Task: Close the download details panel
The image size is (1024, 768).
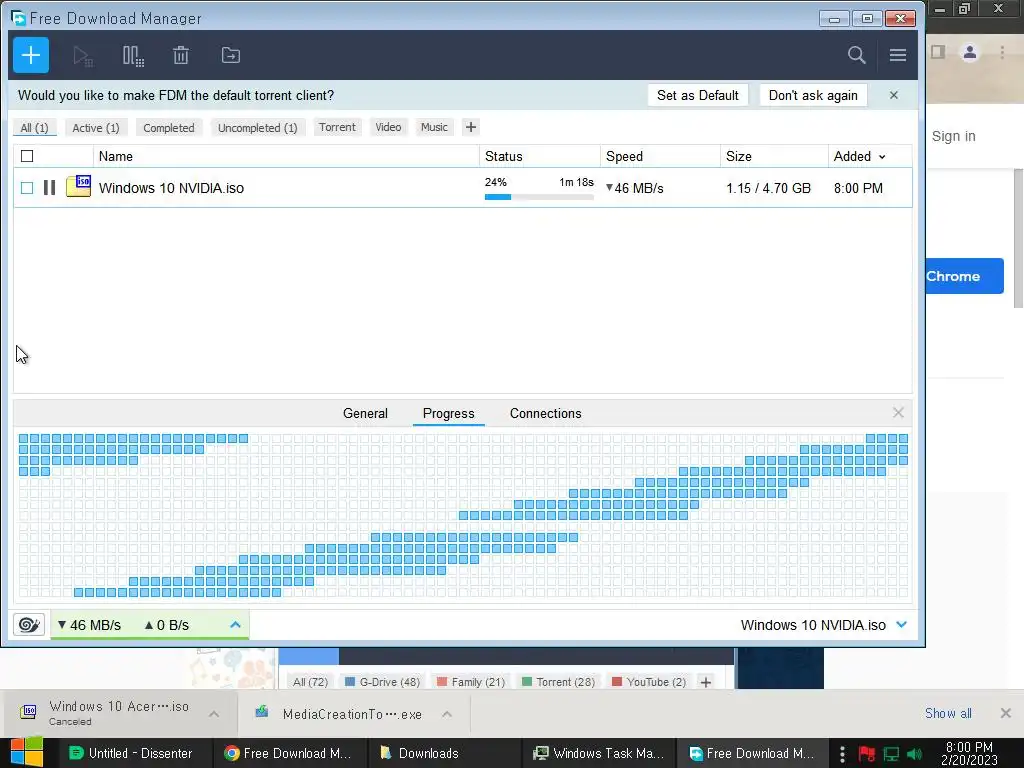Action: [x=898, y=413]
